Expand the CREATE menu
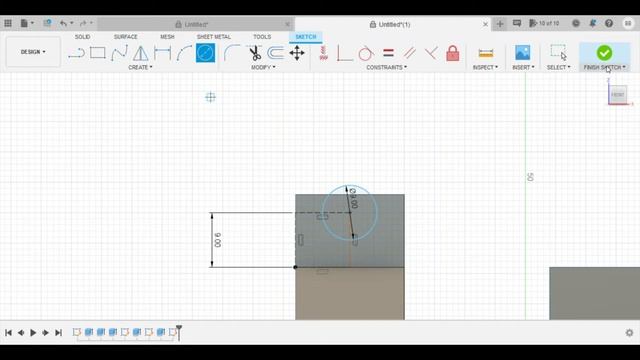The width and height of the screenshot is (640, 360). (140, 67)
